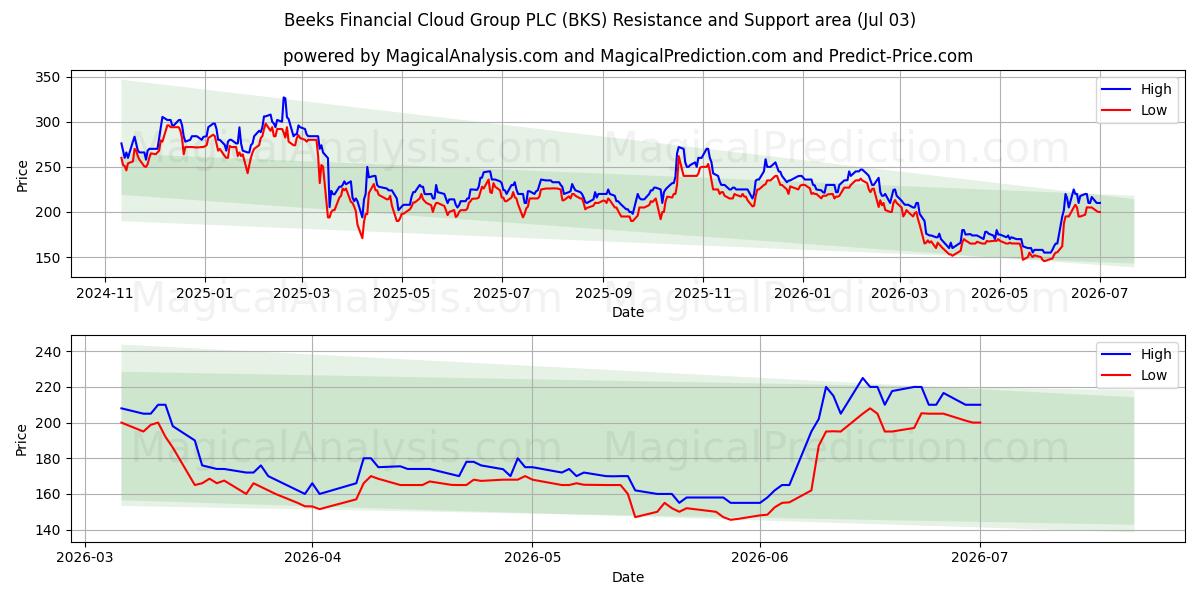This screenshot has width=1200, height=600.
Task: Click '240' y-axis value on bottom chart
Action: pyautogui.click(x=49, y=352)
